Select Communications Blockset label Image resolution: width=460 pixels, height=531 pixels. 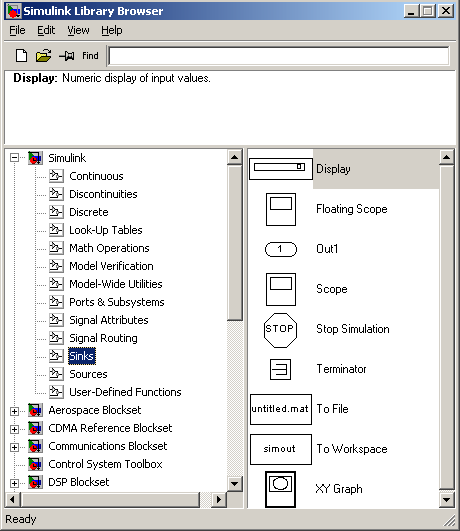(x=108, y=446)
